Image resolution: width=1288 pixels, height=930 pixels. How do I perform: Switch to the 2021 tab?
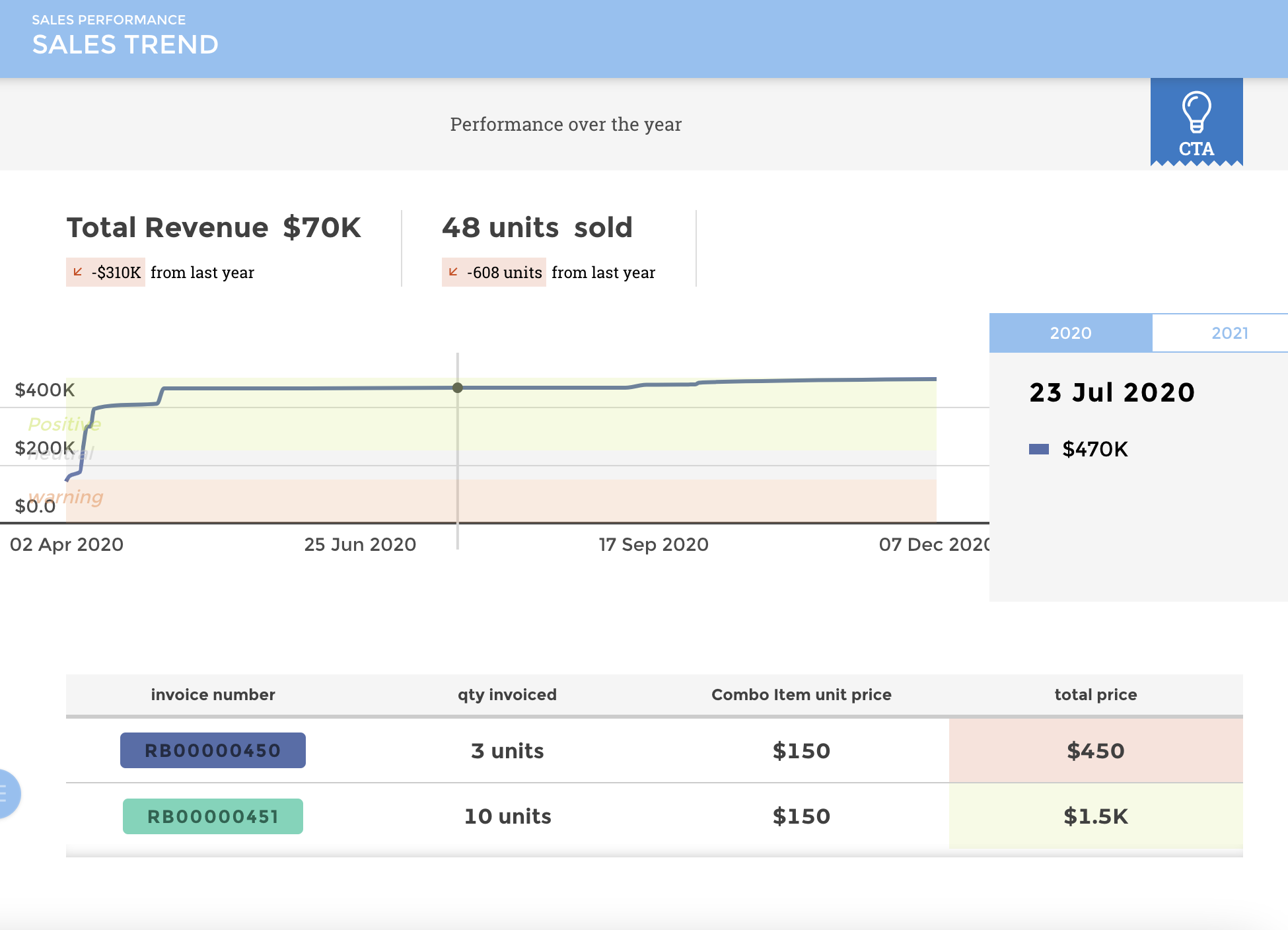click(1229, 333)
